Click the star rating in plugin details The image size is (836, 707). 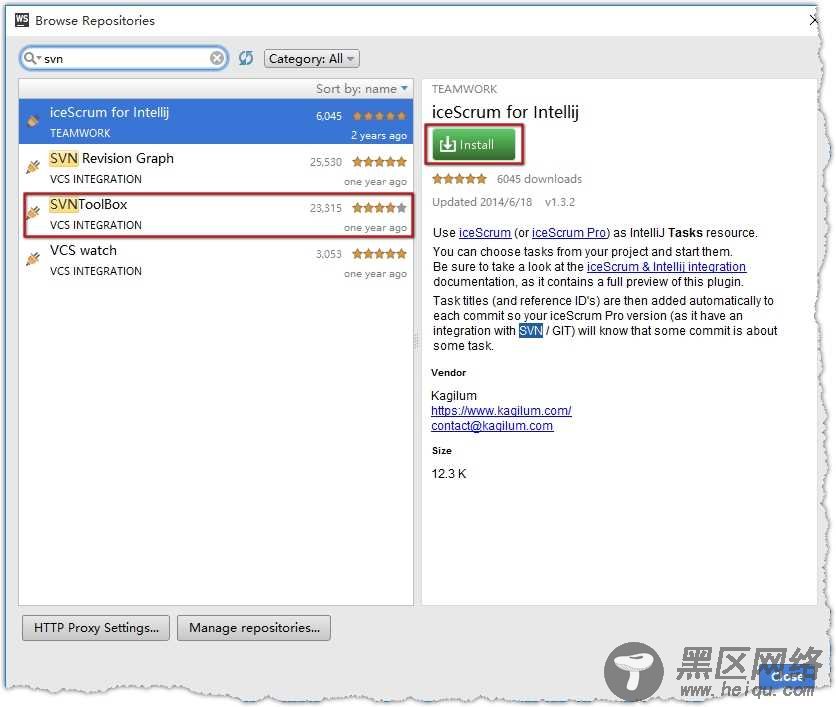(459, 179)
